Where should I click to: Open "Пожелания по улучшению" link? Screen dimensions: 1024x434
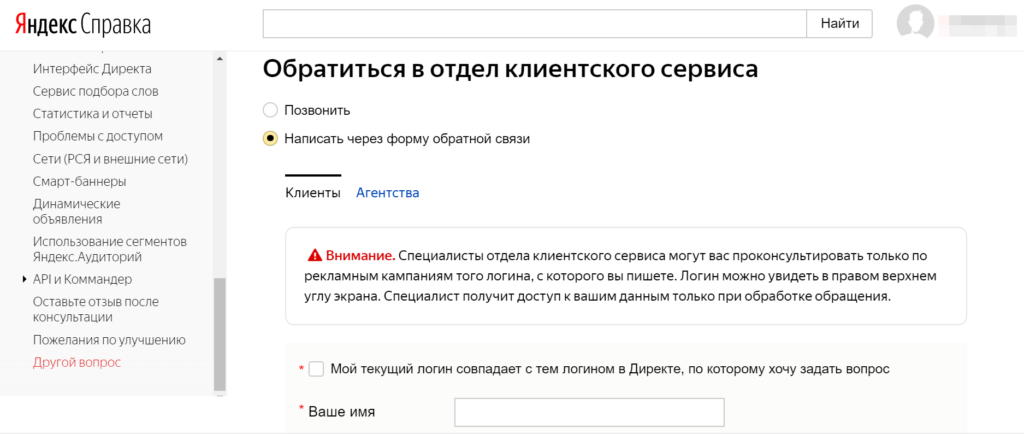[x=109, y=340]
